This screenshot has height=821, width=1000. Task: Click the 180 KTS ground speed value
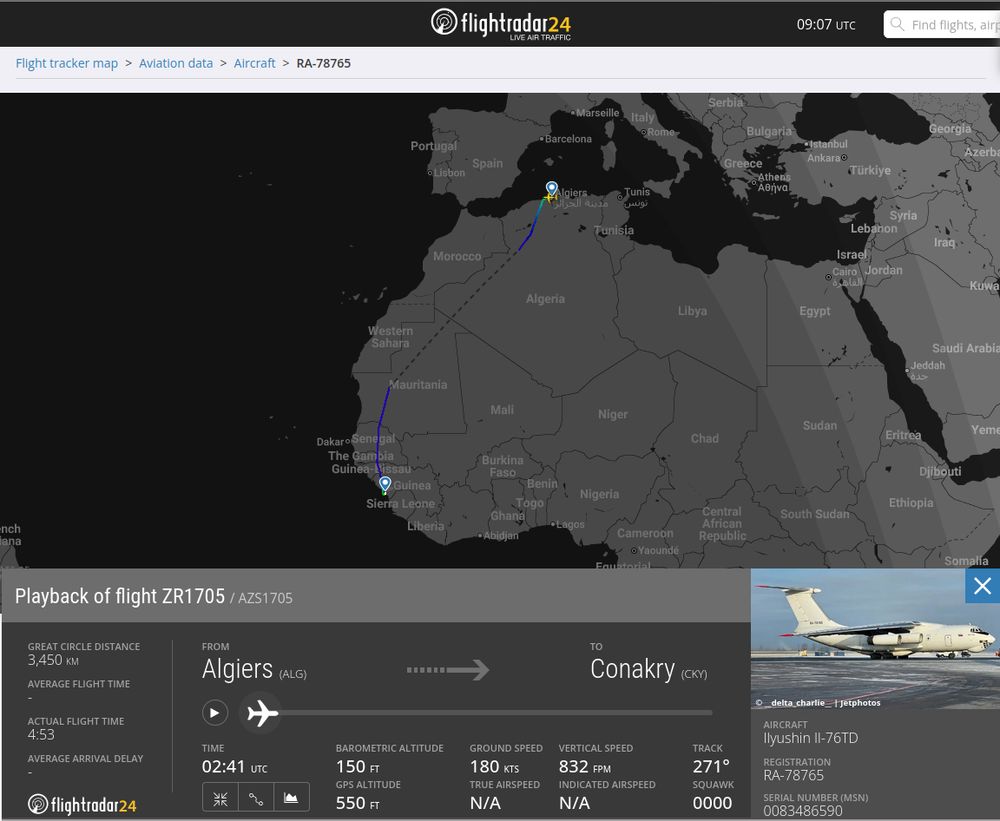494,767
